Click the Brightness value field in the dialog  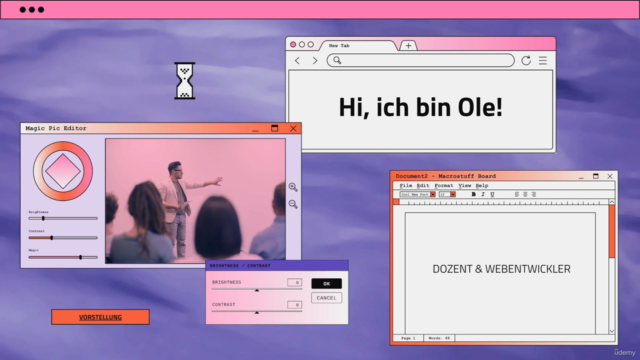[x=294, y=282]
